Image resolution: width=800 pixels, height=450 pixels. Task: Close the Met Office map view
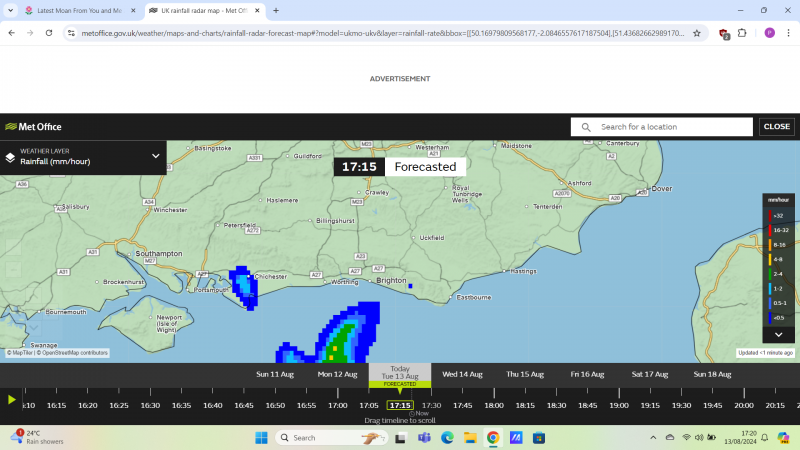pyautogui.click(x=777, y=127)
